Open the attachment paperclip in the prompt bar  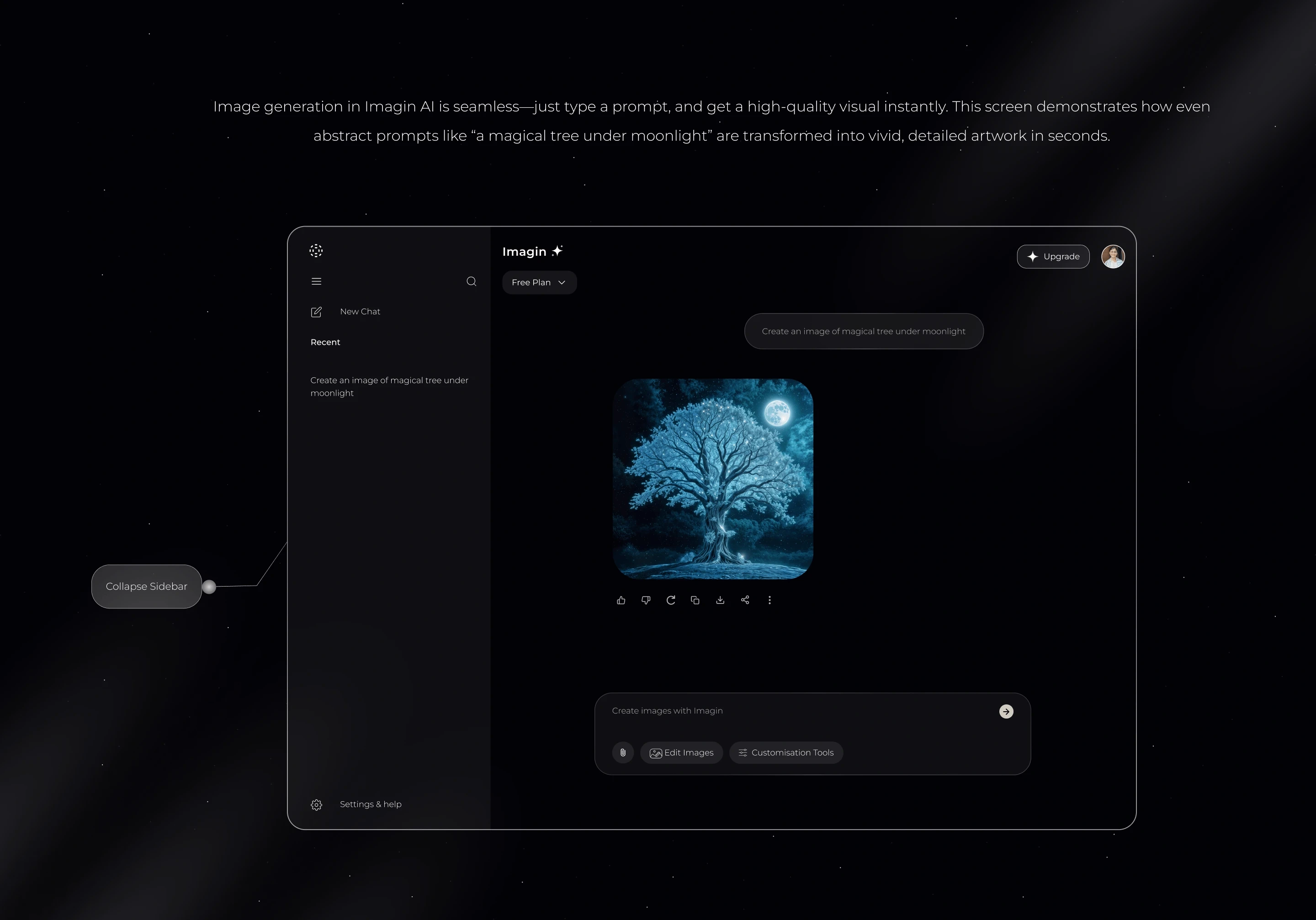(x=622, y=752)
